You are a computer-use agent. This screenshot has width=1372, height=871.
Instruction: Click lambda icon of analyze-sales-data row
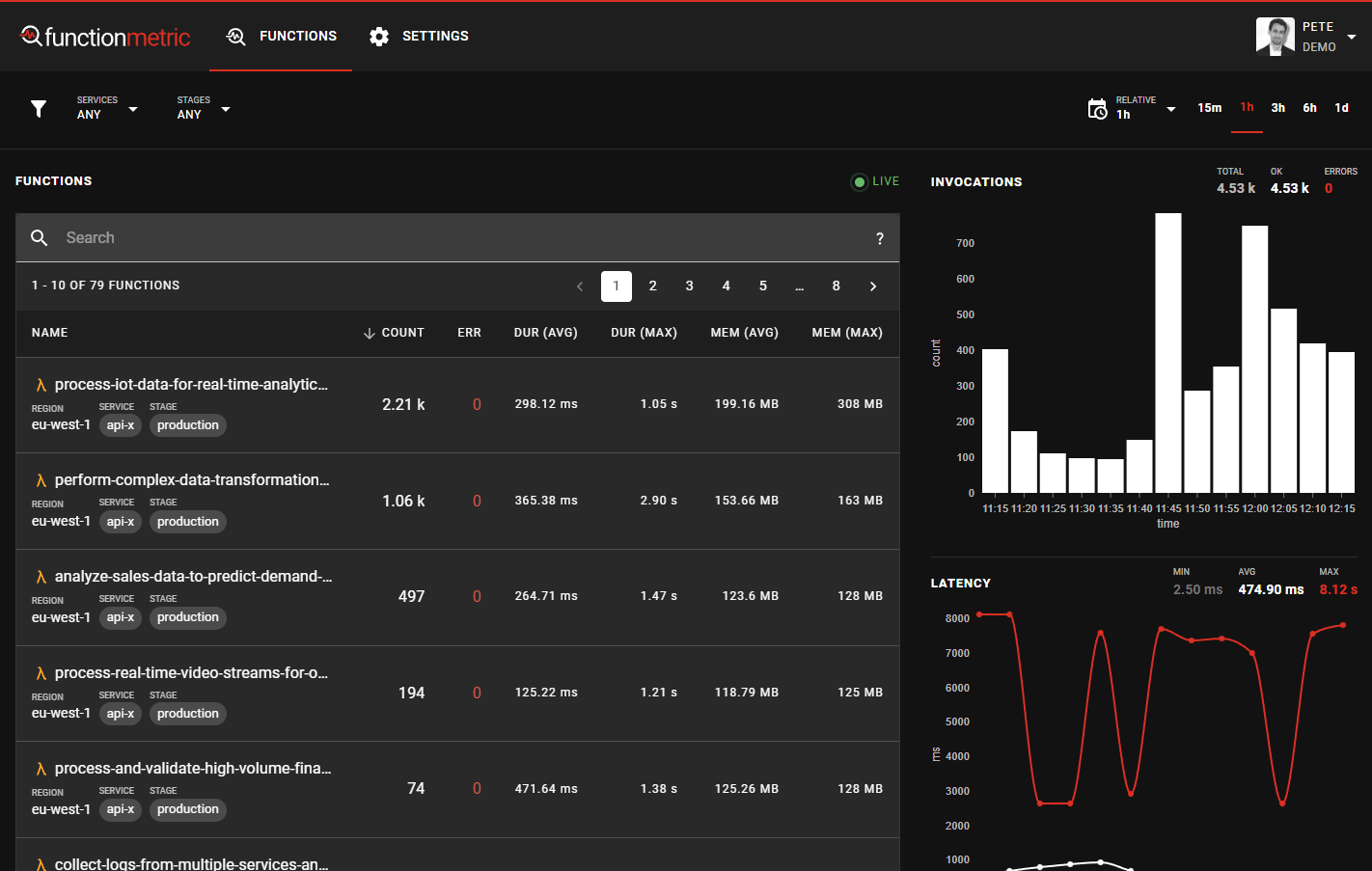(x=41, y=577)
